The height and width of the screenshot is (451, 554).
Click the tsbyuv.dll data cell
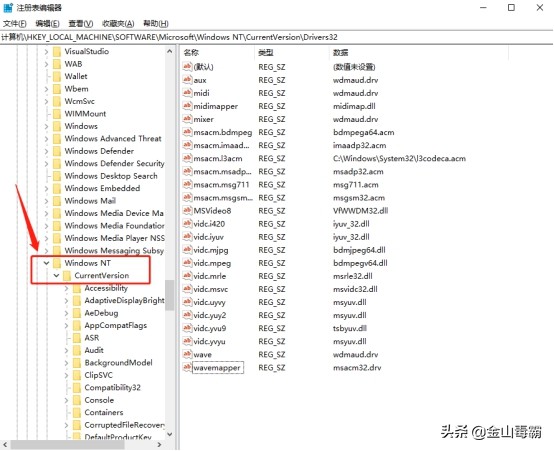(350, 329)
